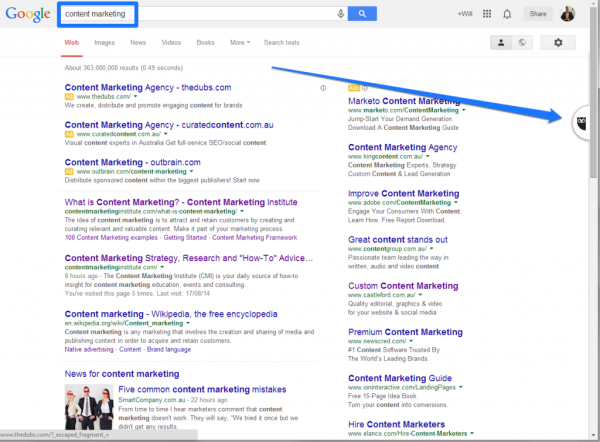600x442 pixels.
Task: Switch to the Images tab
Action: pos(104,43)
